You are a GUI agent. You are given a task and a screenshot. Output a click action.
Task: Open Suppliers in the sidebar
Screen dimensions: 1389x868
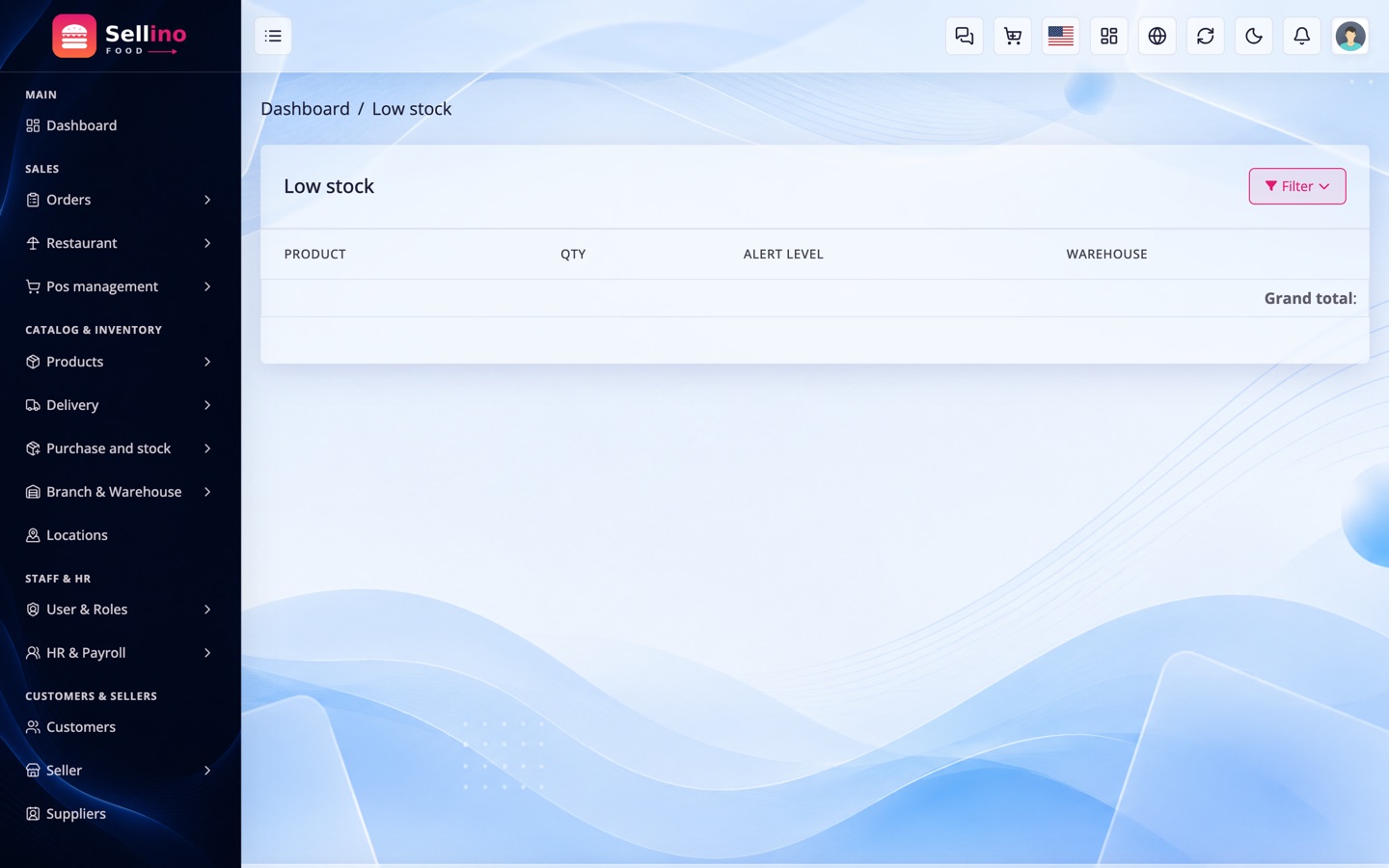click(120, 814)
